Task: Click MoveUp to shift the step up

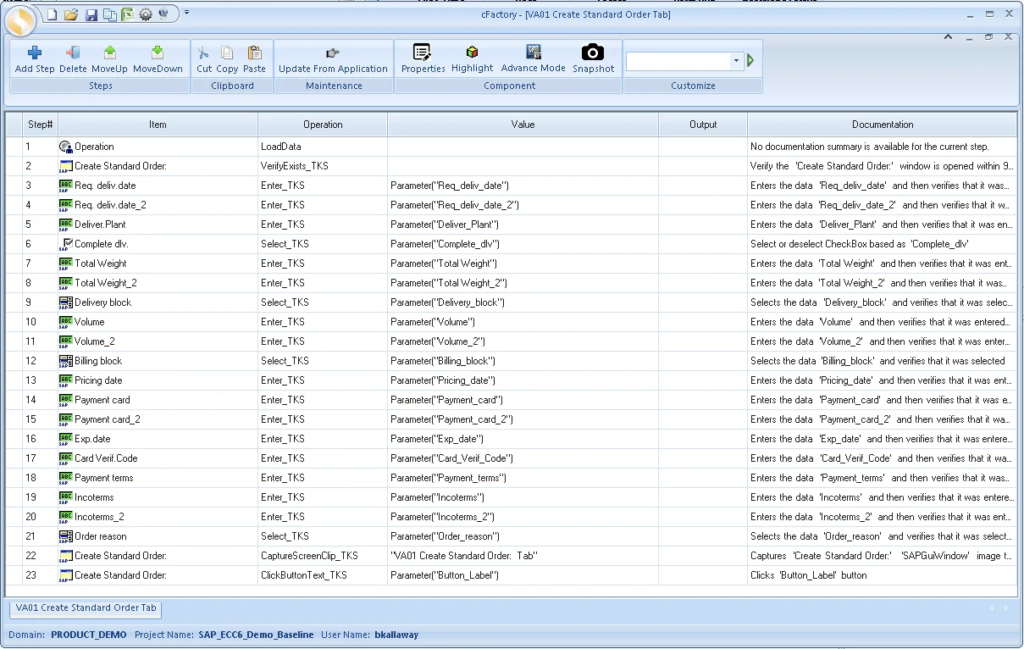Action: [109, 59]
